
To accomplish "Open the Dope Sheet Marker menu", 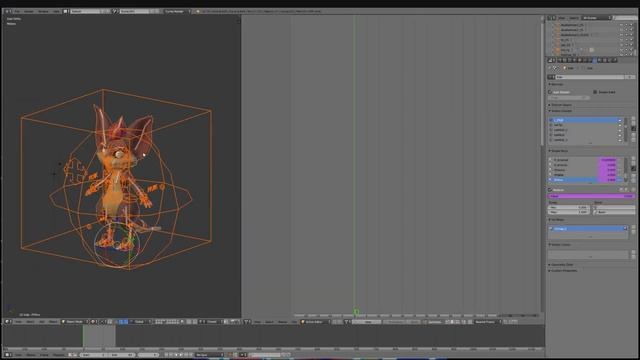I will 282,322.
